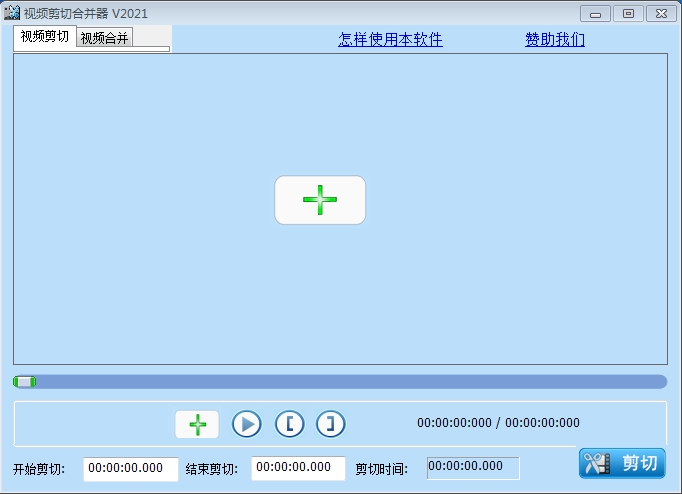Viewport: 682px width, 494px height.
Task: Click the app icon in the title bar
Action: point(12,13)
